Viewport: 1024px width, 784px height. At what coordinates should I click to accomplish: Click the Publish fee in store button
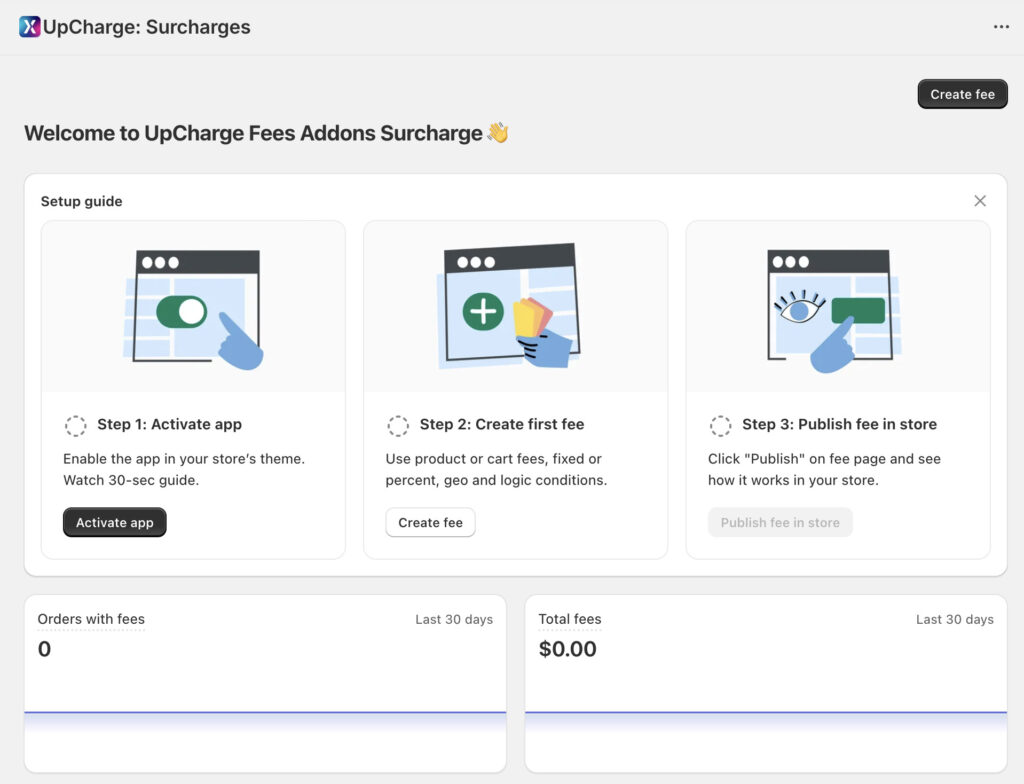tap(780, 522)
